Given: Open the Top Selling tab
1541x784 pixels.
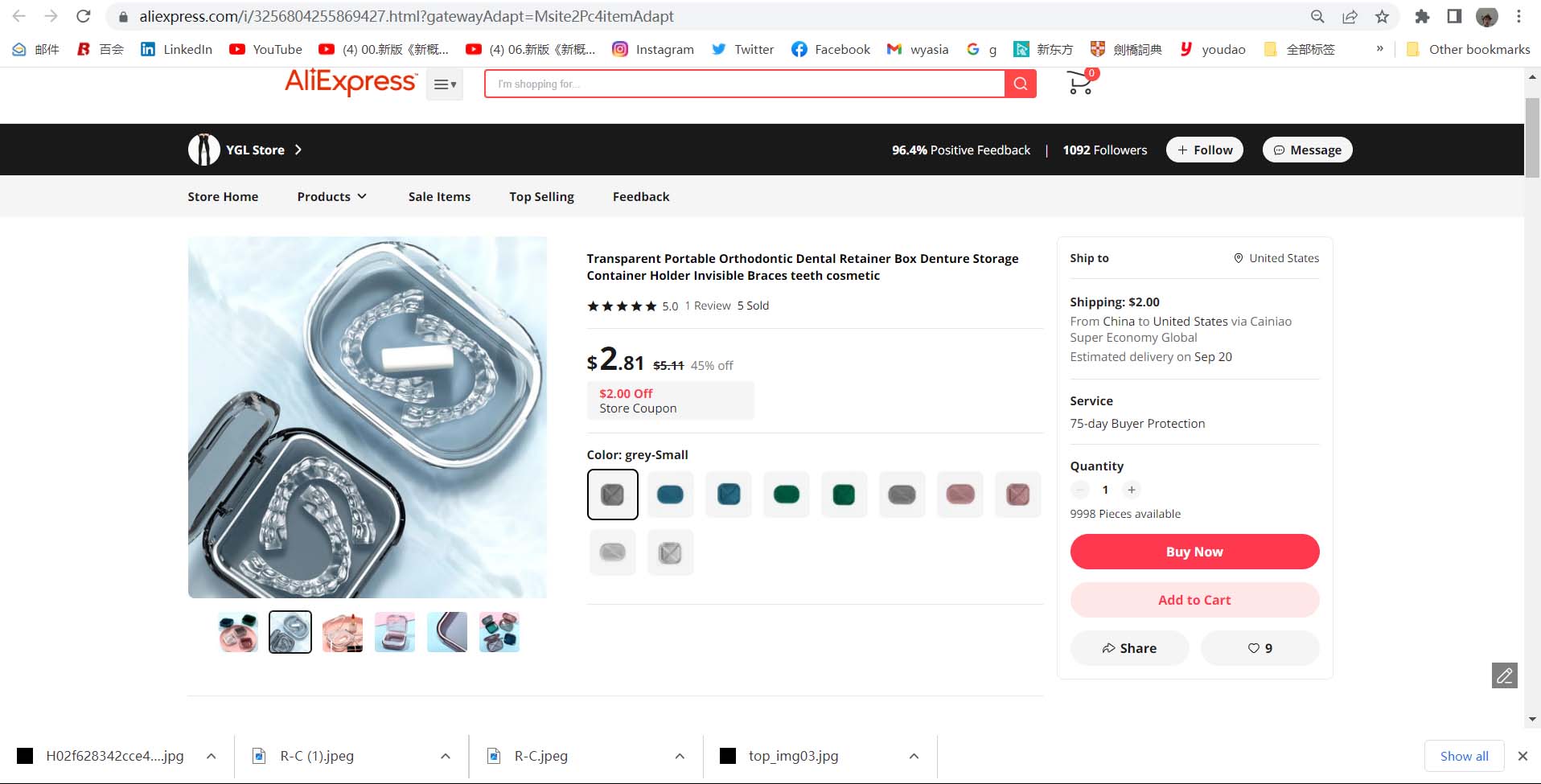Looking at the screenshot, I should (x=541, y=196).
